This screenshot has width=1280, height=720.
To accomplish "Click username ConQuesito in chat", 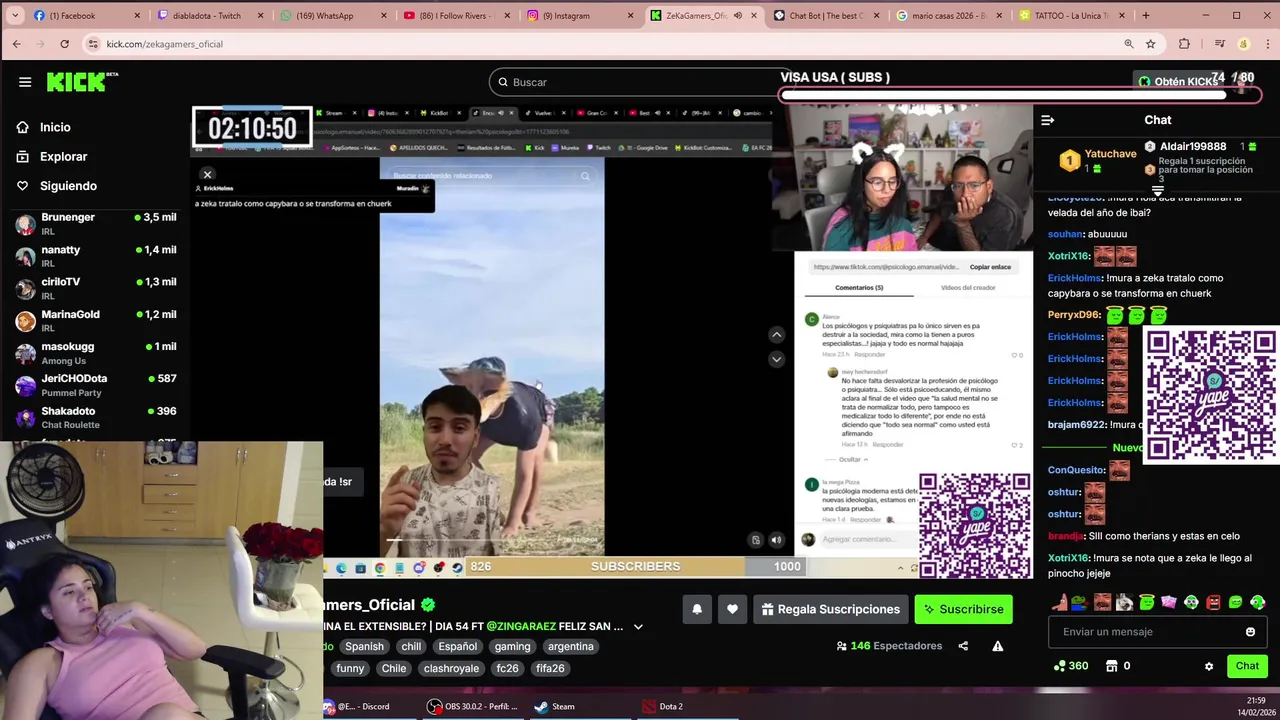I will 1076,470.
